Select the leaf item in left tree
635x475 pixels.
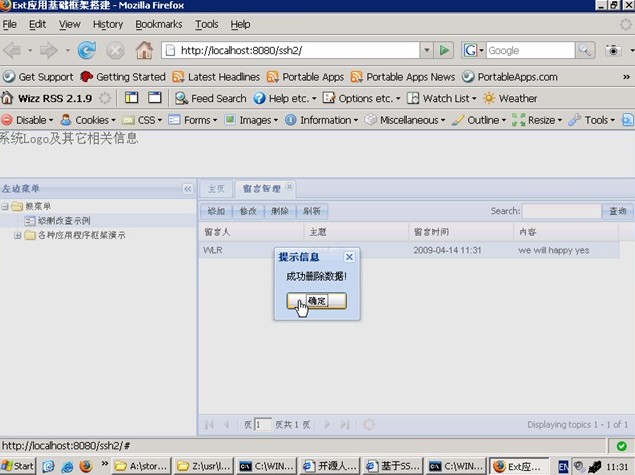pyautogui.click(x=58, y=221)
